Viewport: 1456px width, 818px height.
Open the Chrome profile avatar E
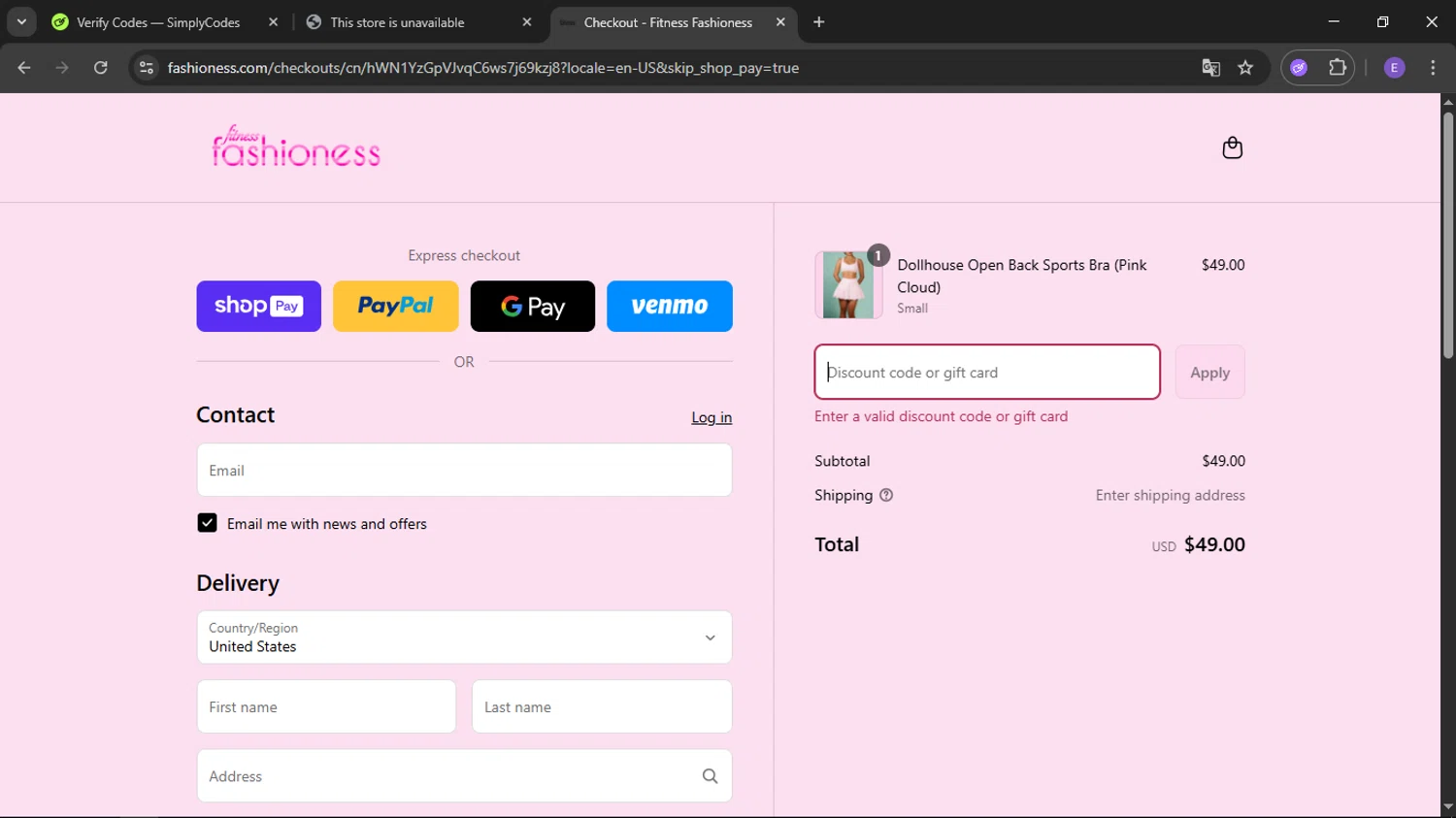coord(1394,68)
